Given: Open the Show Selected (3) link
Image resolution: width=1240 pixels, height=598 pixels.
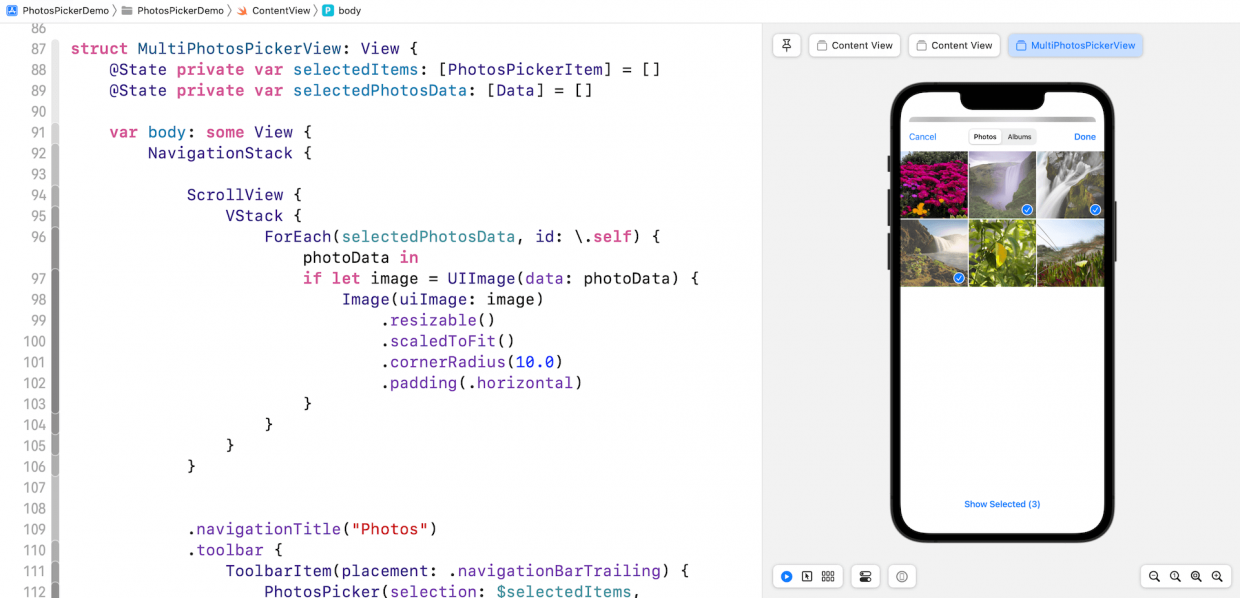Looking at the screenshot, I should click(1002, 504).
